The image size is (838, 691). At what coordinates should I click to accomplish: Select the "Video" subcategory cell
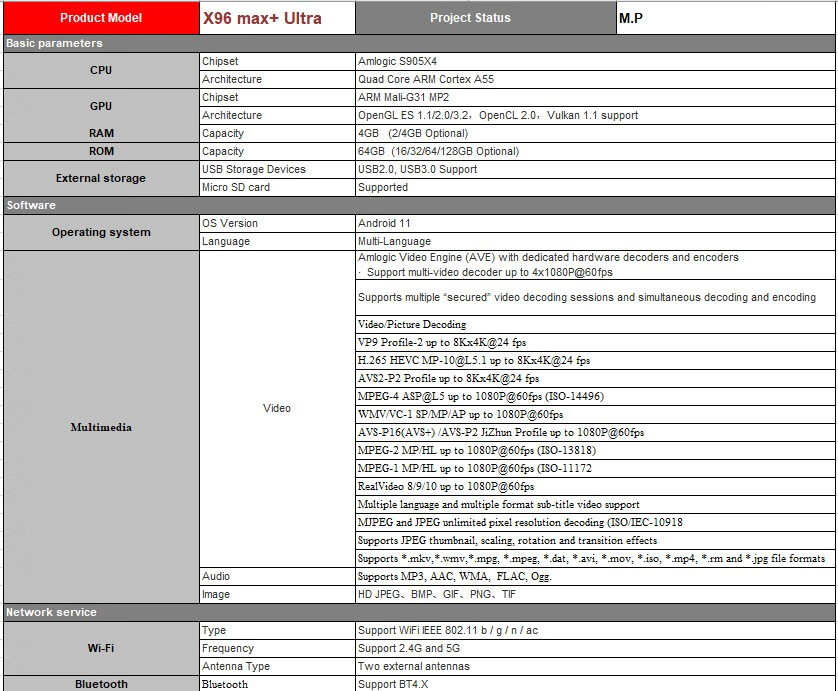point(277,408)
